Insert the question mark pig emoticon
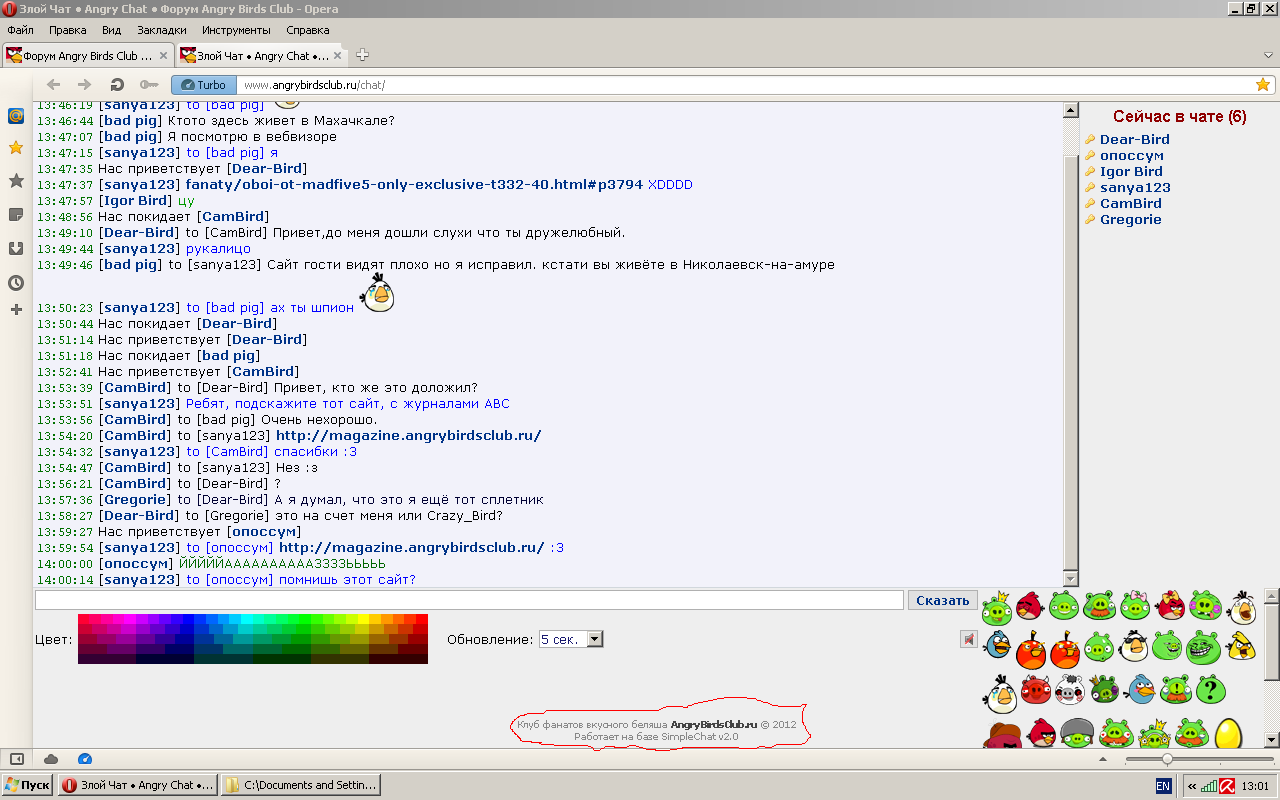The width and height of the screenshot is (1280, 800). tap(1211, 689)
